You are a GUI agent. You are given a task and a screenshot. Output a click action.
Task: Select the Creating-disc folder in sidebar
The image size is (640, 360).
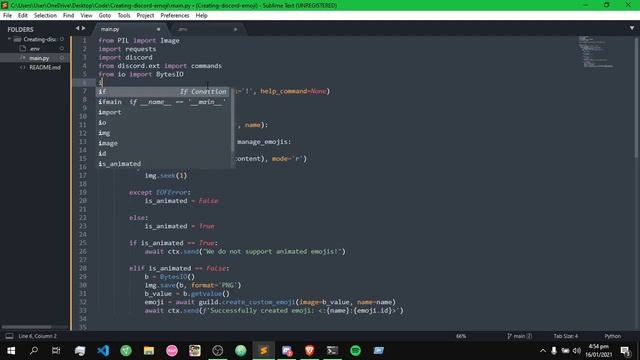(x=40, y=39)
